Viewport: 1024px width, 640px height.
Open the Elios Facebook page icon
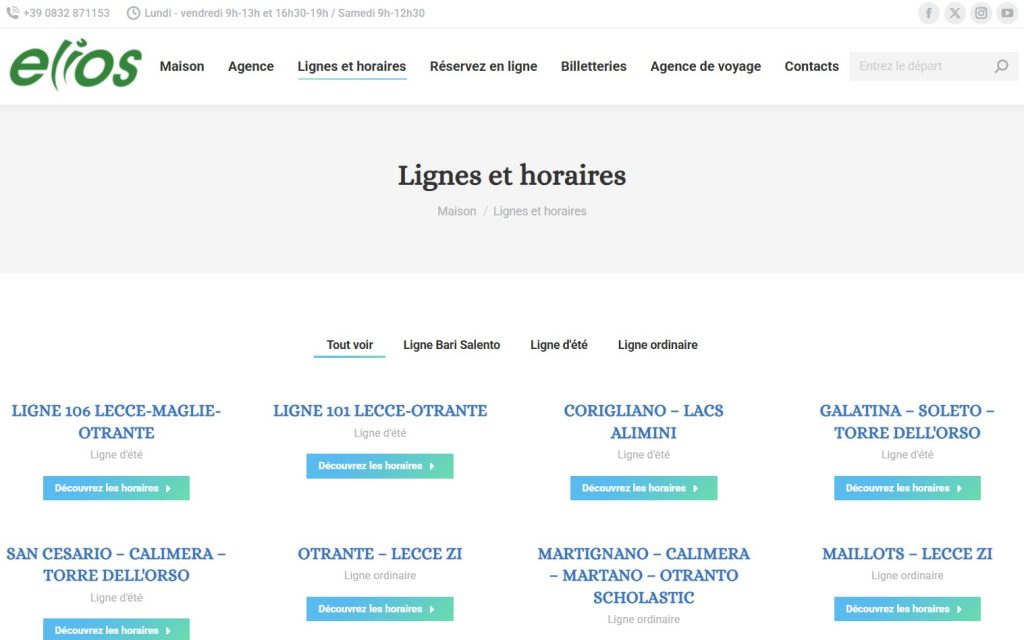pos(928,13)
